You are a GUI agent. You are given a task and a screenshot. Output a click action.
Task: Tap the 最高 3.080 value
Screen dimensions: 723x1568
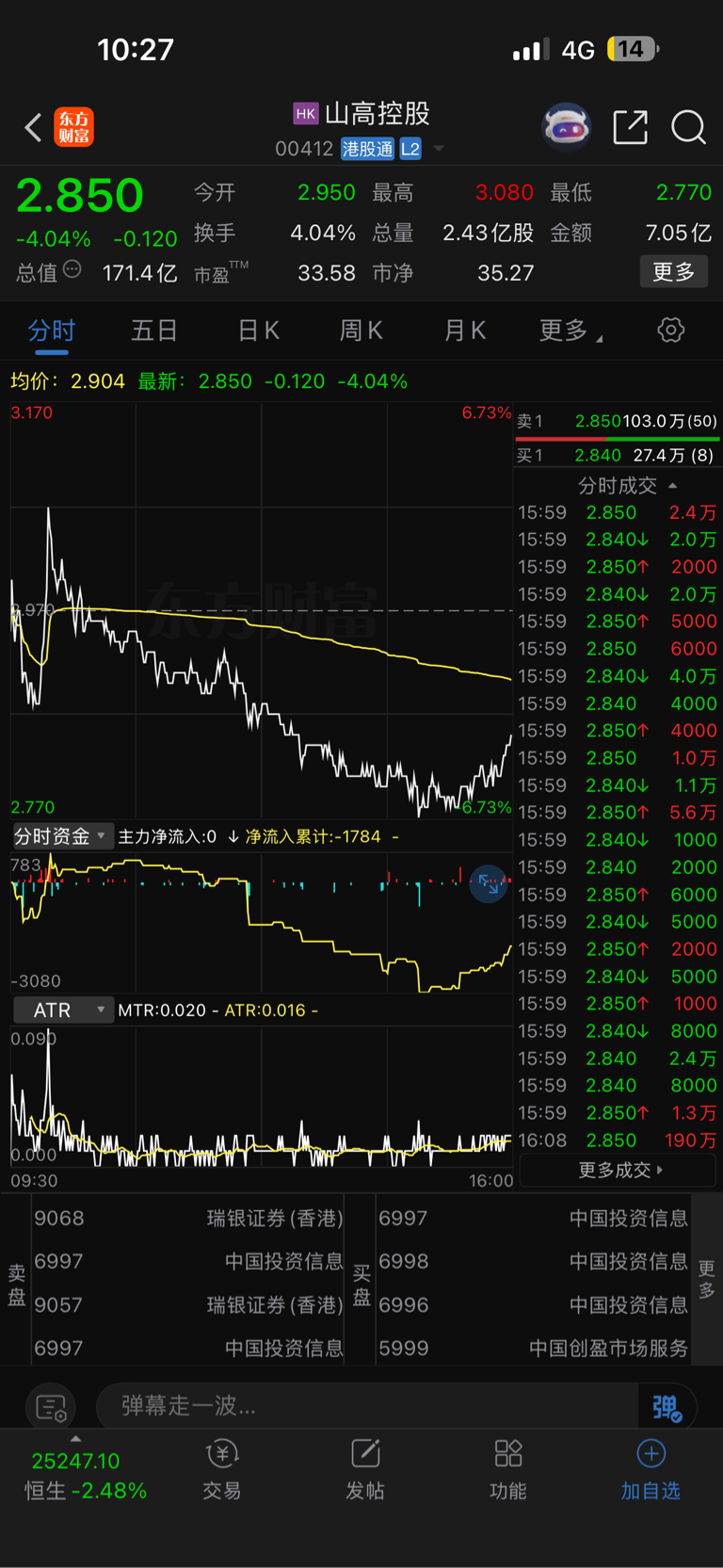[x=504, y=193]
